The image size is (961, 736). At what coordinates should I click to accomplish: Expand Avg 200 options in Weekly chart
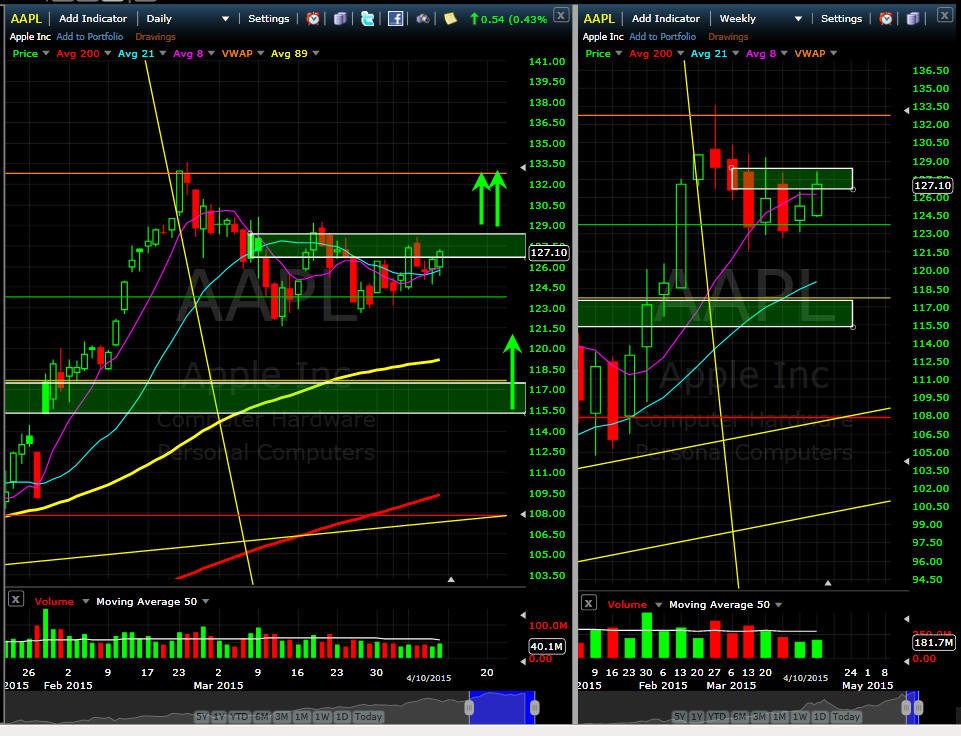(680, 53)
